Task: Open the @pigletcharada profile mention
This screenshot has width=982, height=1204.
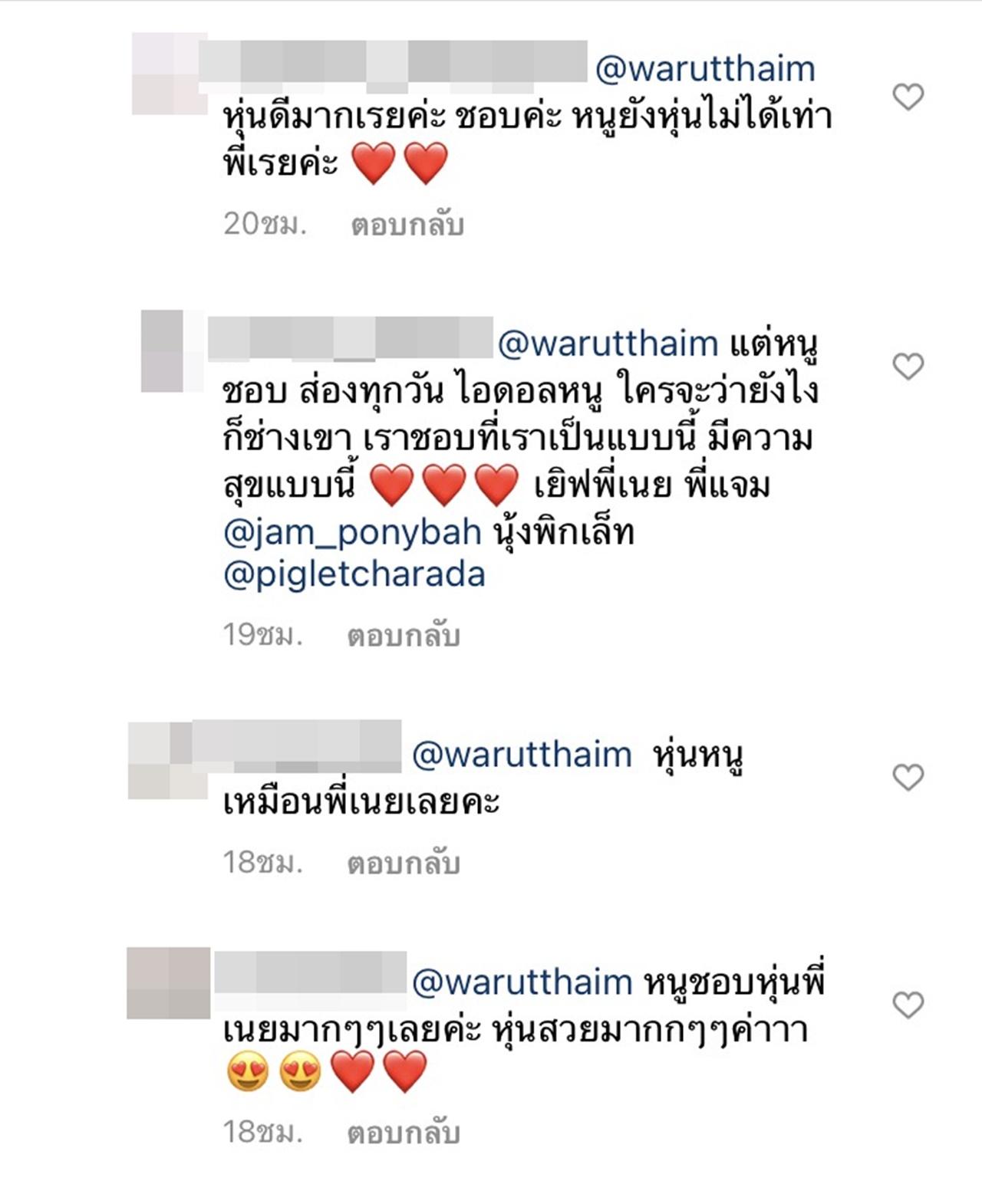Action: [354, 574]
